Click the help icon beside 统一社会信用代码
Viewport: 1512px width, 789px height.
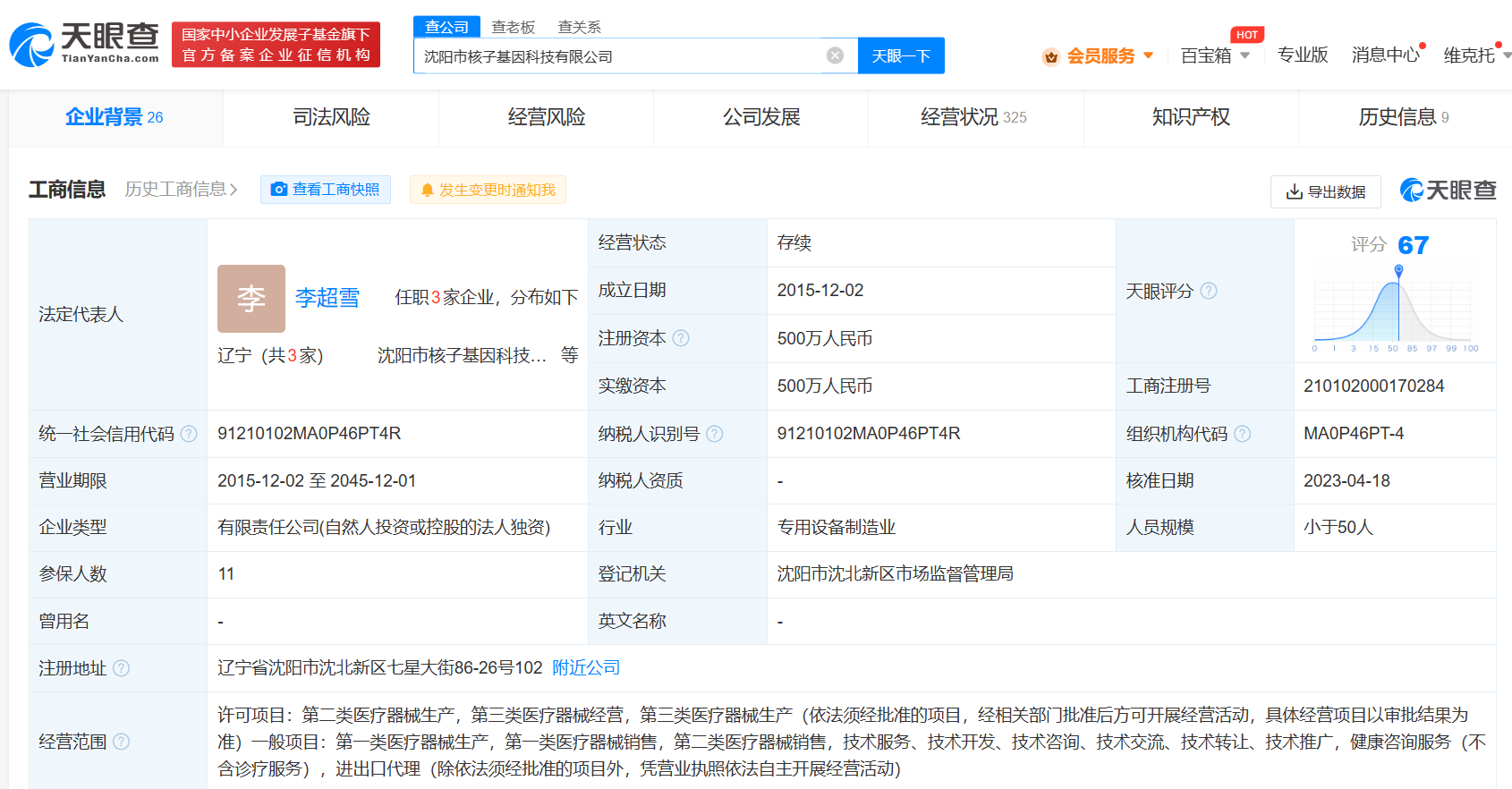click(x=189, y=434)
